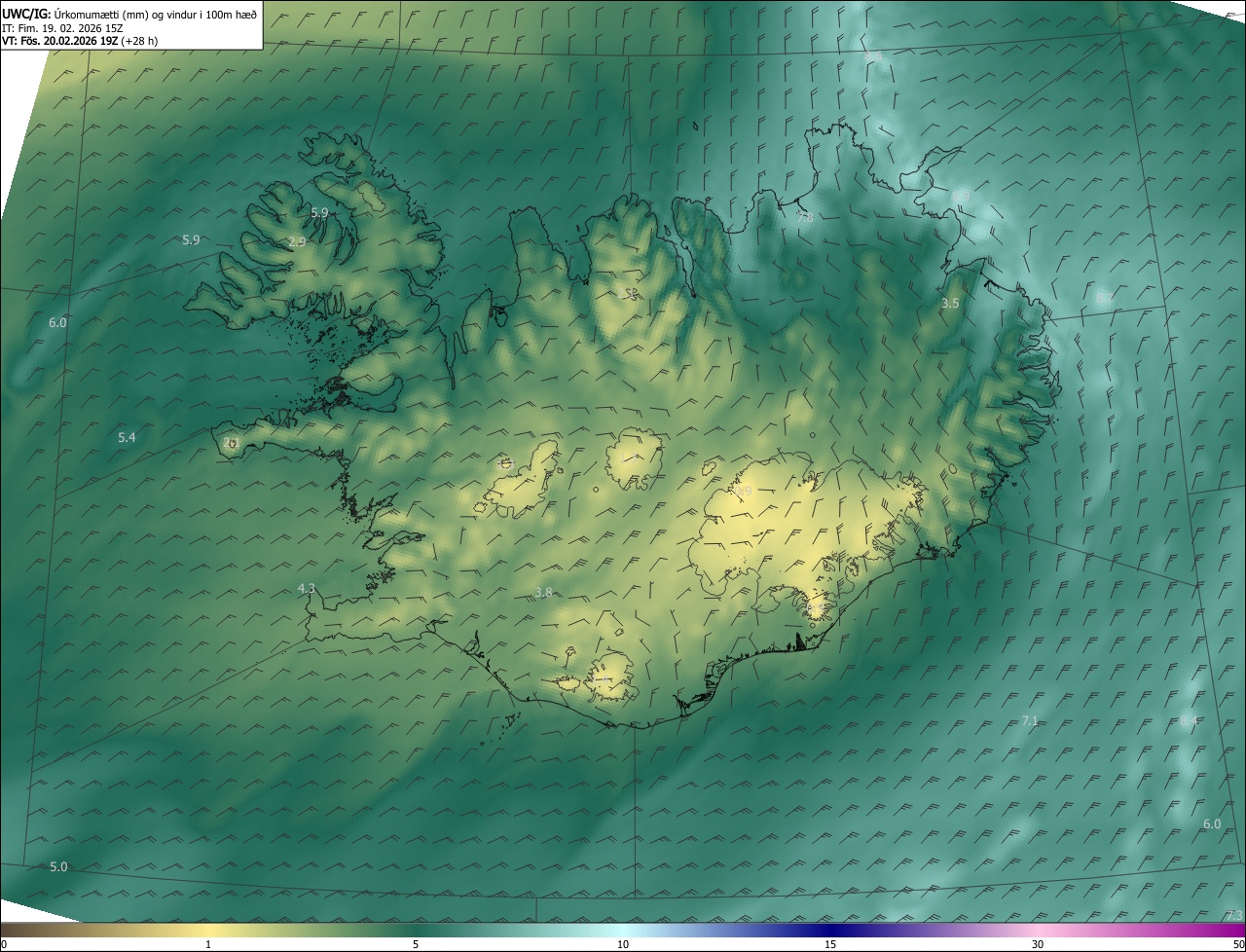The width and height of the screenshot is (1246, 952).
Task: Pick the 10 tick on the color scale
Action: click(623, 944)
